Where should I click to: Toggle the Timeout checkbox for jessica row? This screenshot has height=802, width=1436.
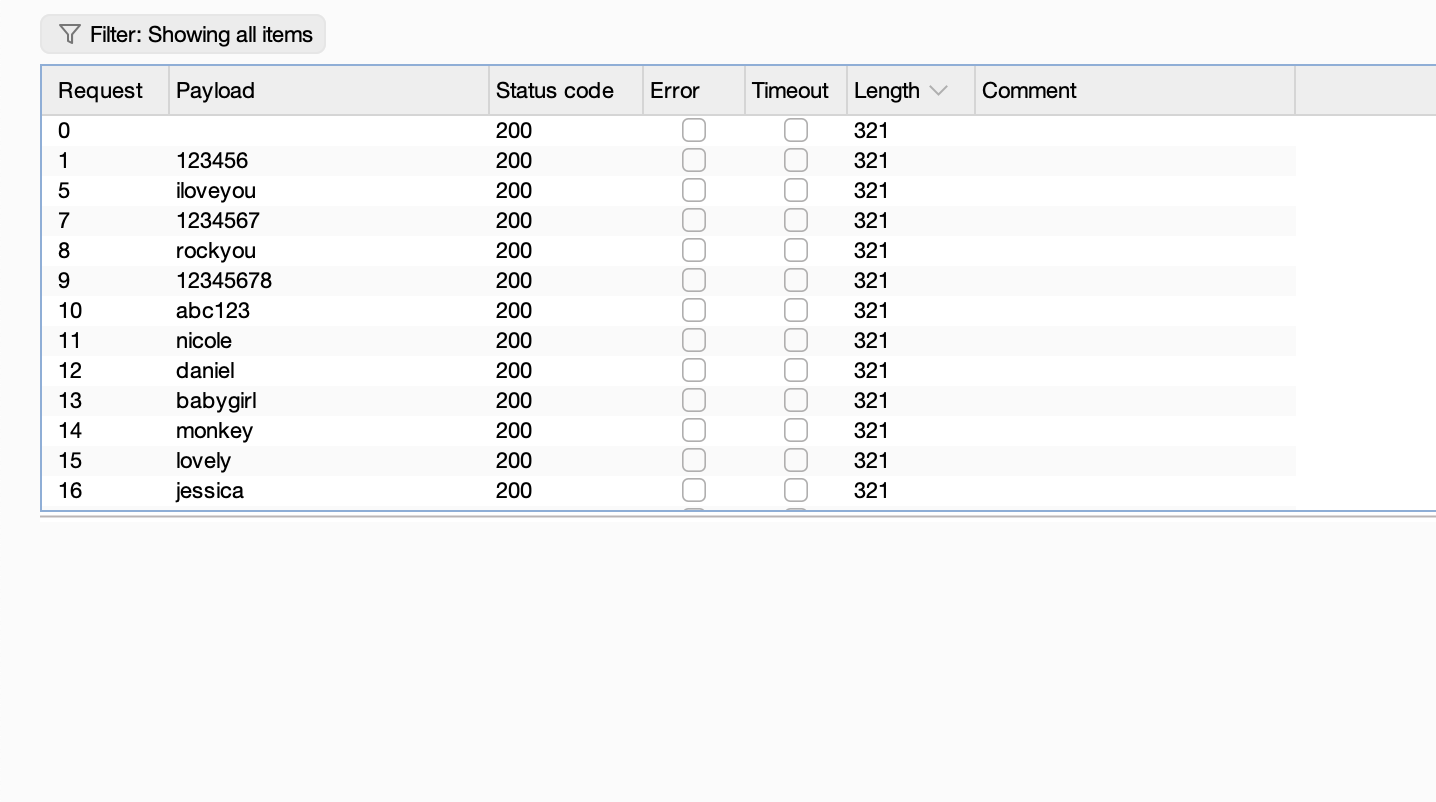(x=796, y=490)
